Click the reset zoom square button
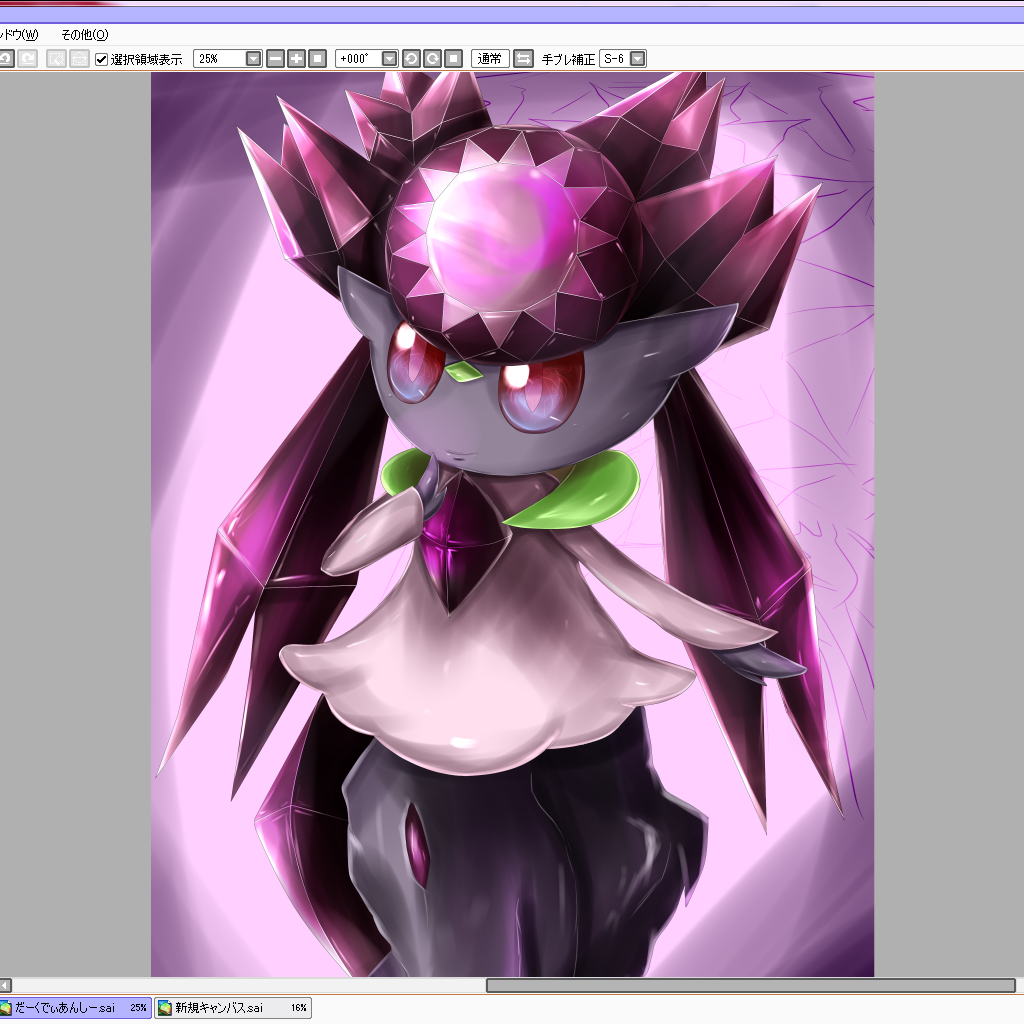 tap(317, 59)
